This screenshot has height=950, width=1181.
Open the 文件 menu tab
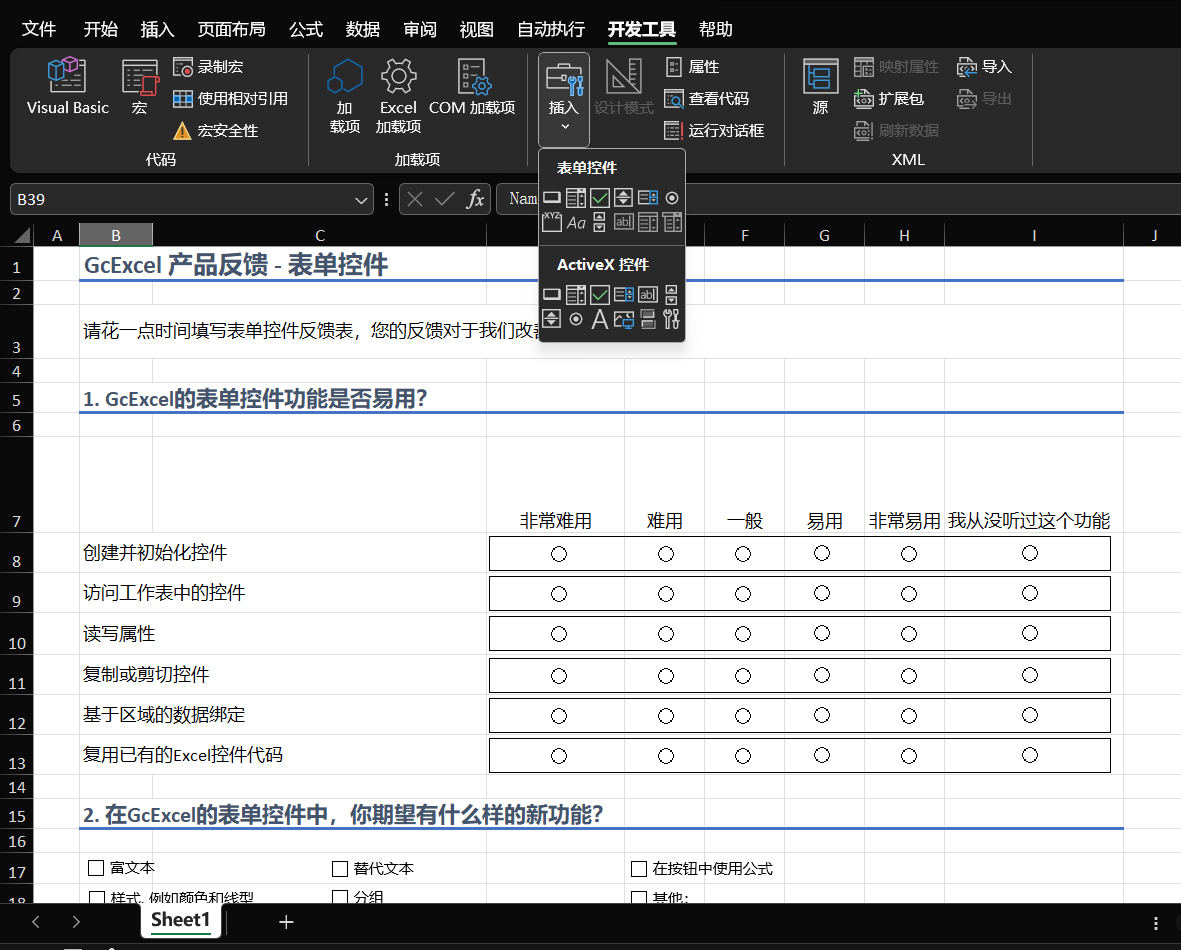pos(38,29)
